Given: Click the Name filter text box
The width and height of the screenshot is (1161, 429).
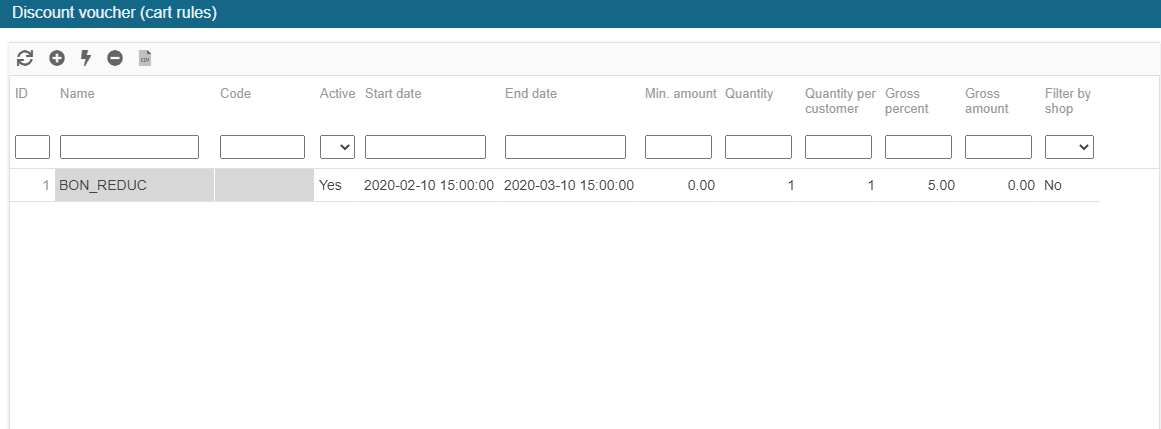Looking at the screenshot, I should tap(129, 147).
